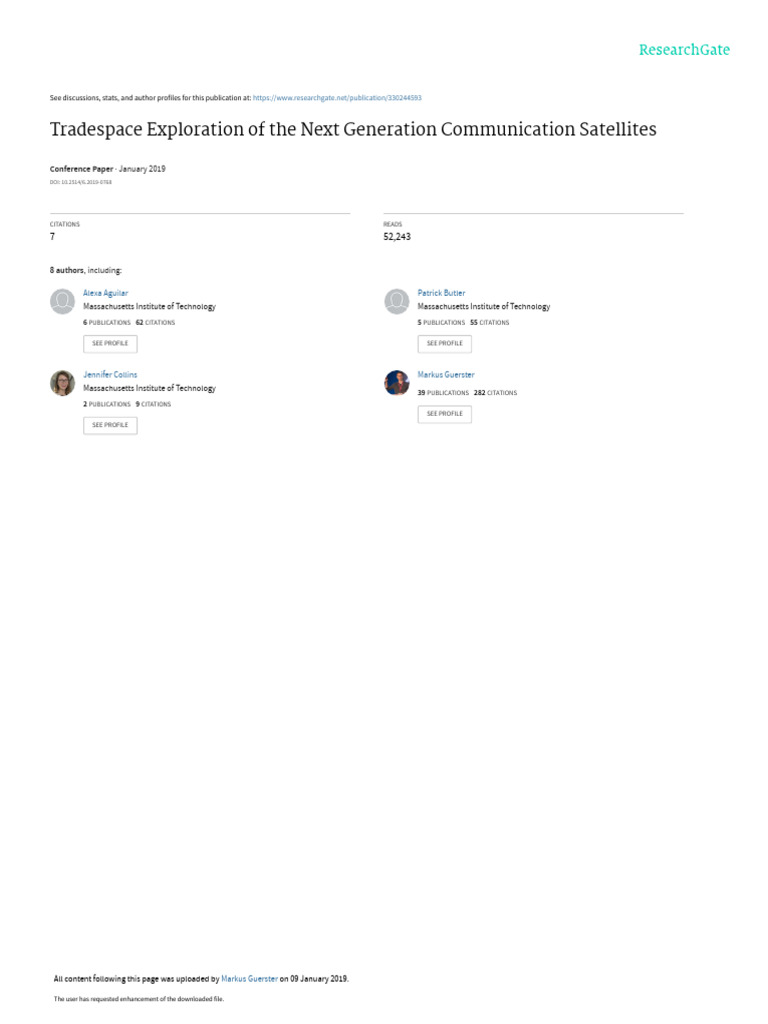The image size is (768, 1024).
Task: Select the Jennifer Collins author name link
Action: click(110, 375)
